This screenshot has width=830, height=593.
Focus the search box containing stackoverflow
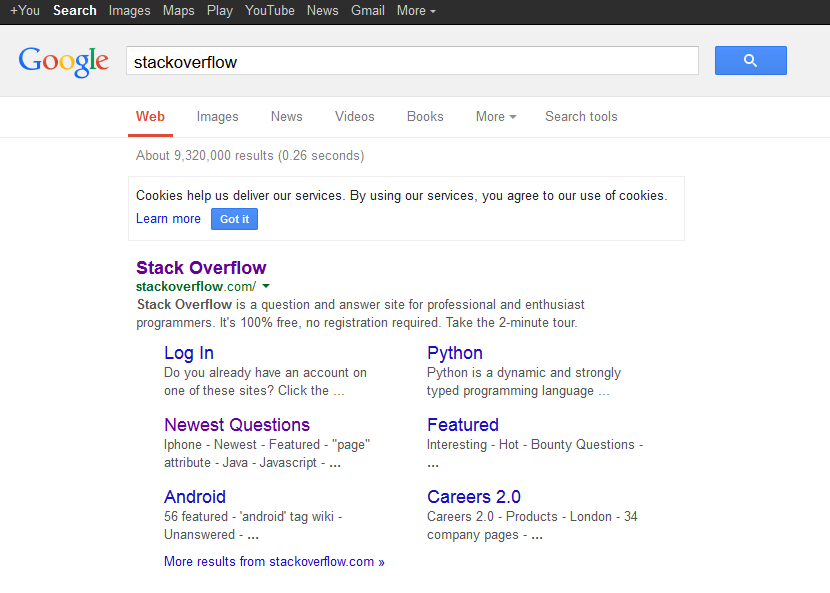(x=412, y=60)
